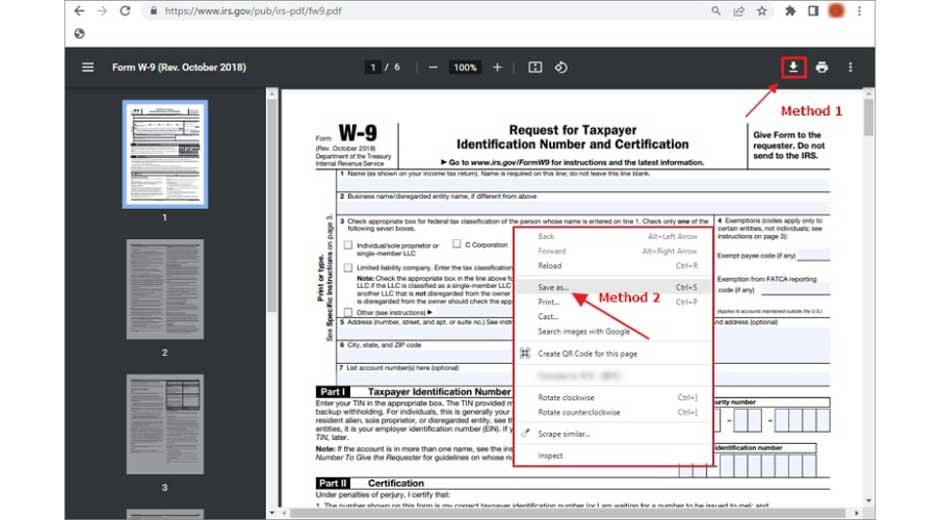Click the zoom percentage field showing 100%

click(465, 67)
